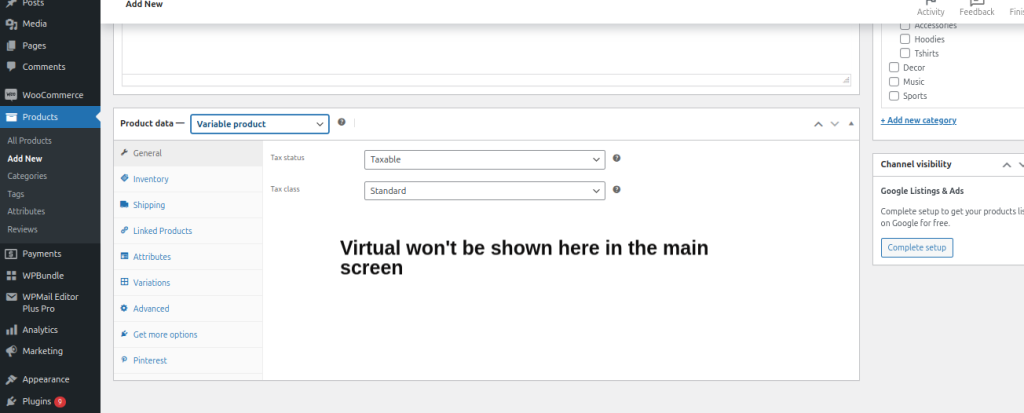Open the Variable product type dropdown

[x=260, y=124]
